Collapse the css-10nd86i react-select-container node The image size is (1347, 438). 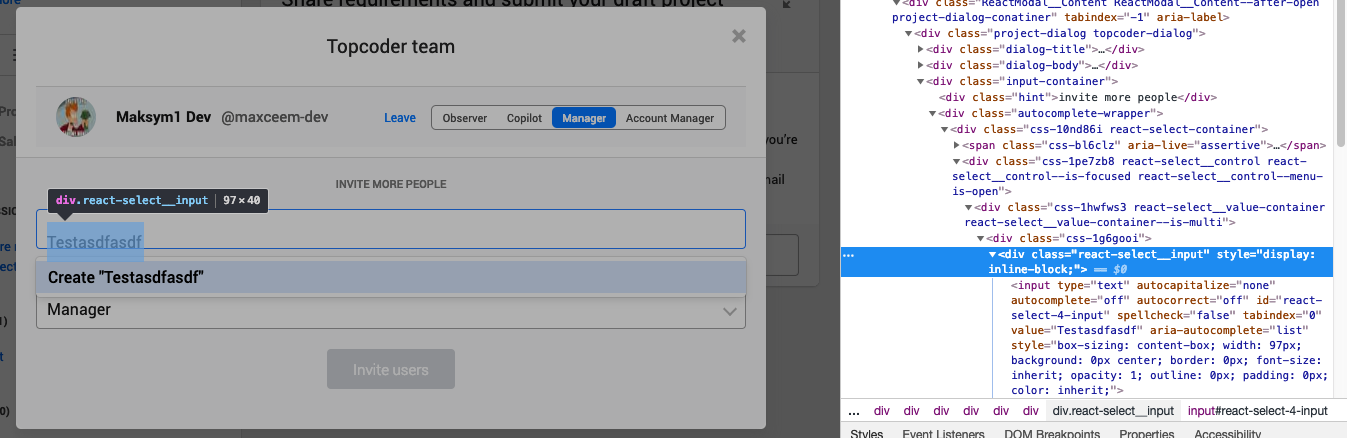point(945,129)
